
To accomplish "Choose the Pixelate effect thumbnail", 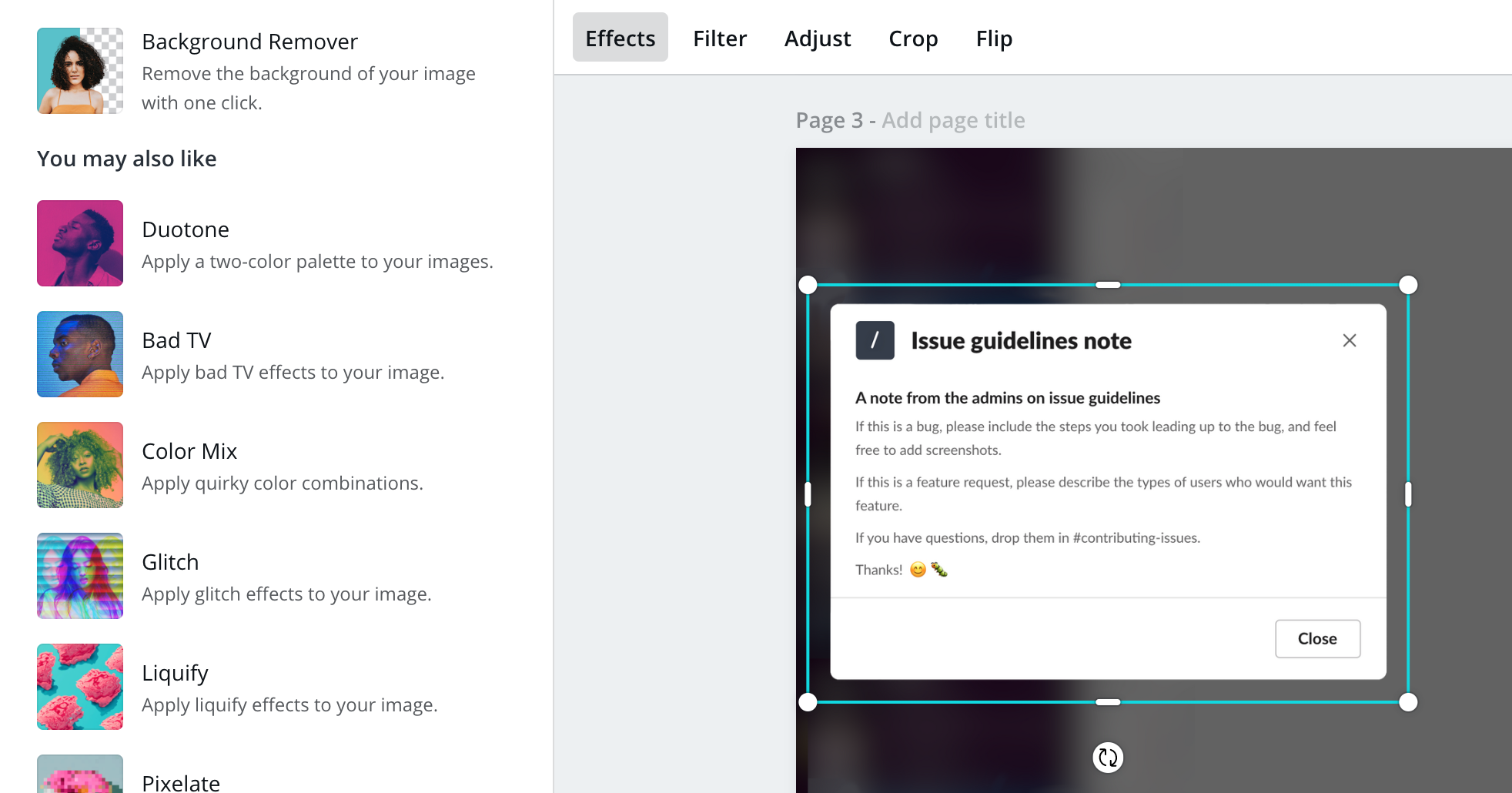I will click(80, 775).
